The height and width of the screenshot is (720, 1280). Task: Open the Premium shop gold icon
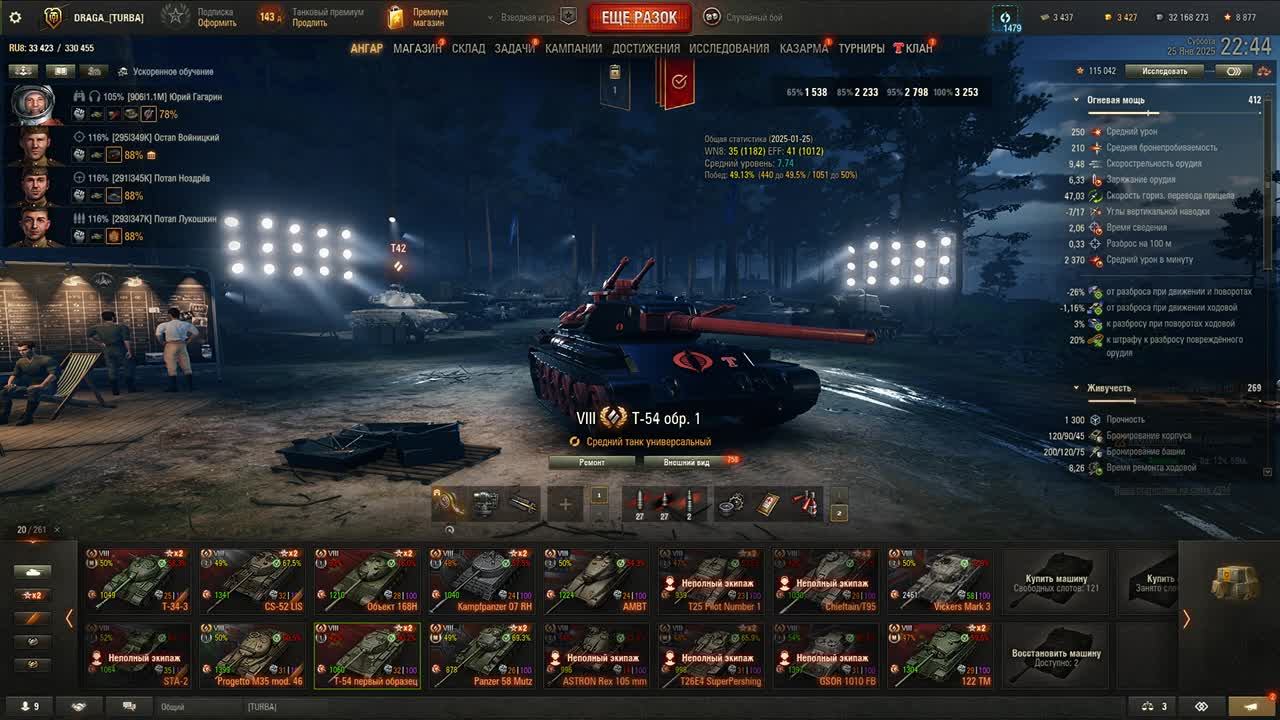[x=397, y=17]
